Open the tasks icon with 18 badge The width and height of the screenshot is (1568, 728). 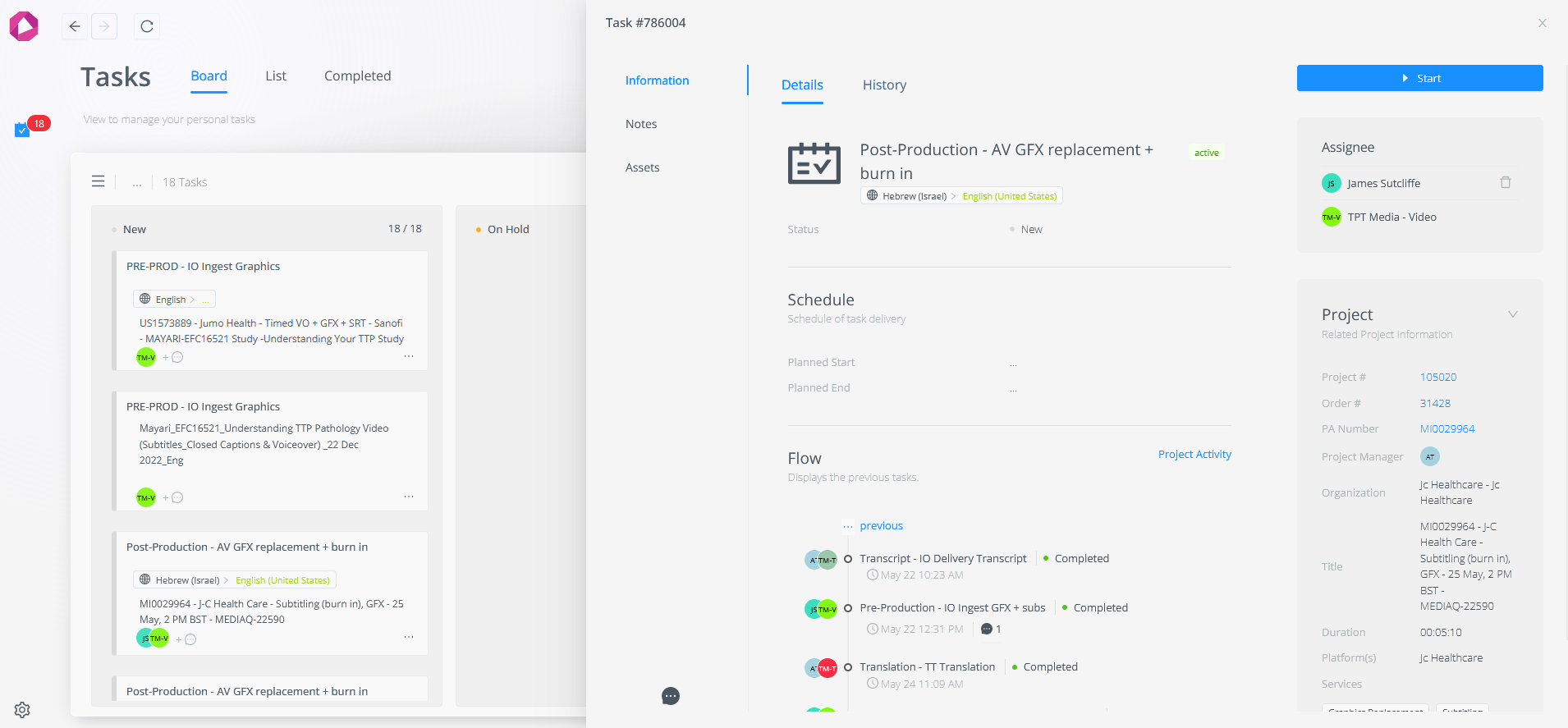point(23,129)
